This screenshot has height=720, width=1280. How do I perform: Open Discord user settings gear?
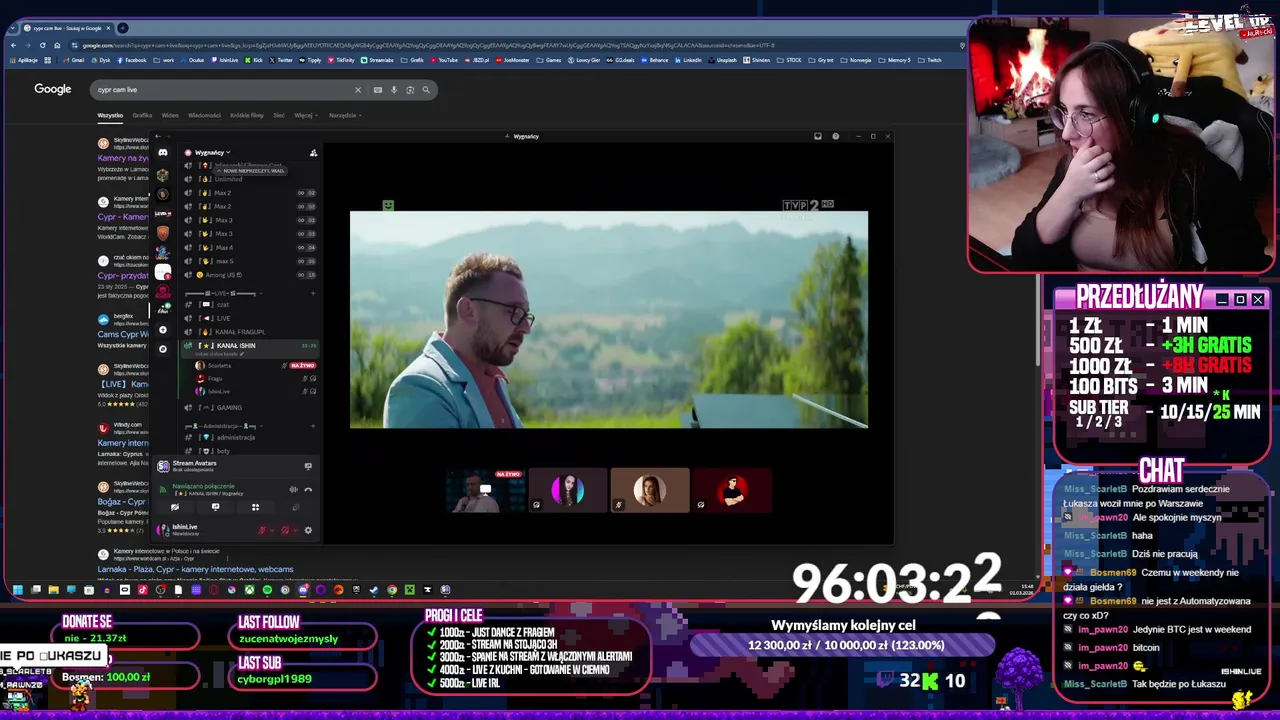(308, 530)
